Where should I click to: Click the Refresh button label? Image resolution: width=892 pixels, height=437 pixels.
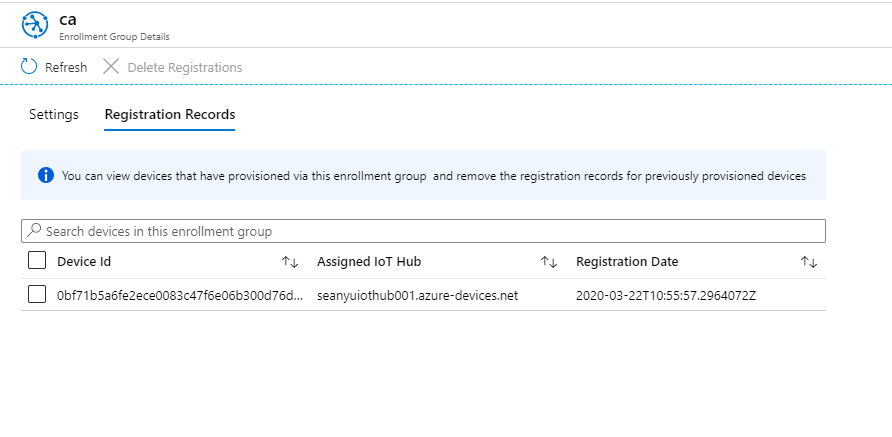tap(66, 67)
